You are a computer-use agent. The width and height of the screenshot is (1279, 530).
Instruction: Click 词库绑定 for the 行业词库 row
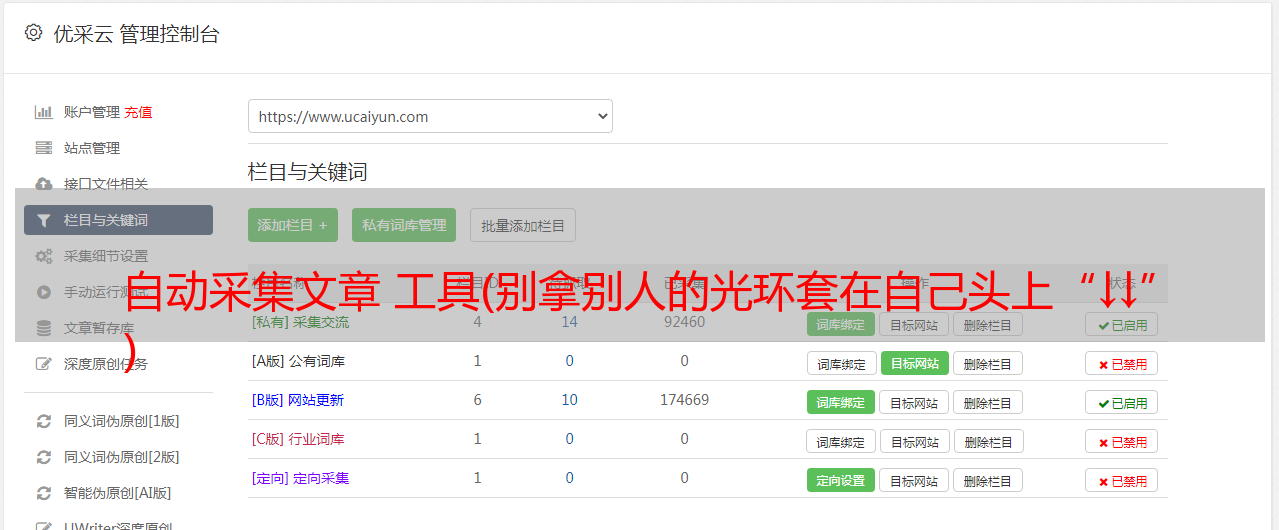[841, 441]
